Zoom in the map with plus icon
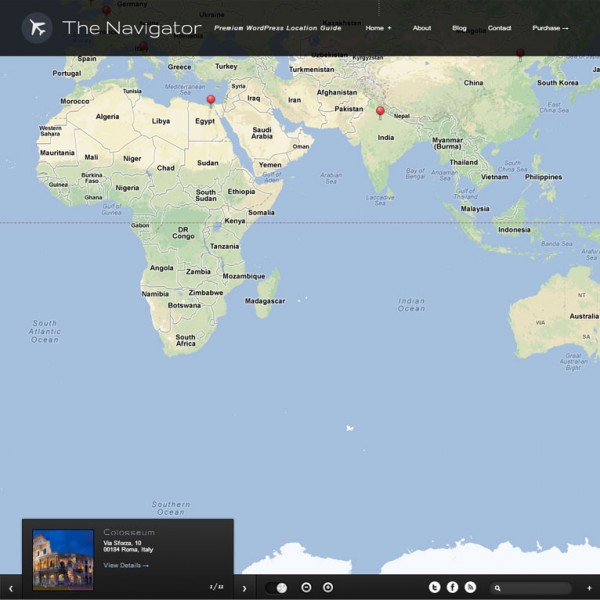Screen dimensions: 600x600 click(328, 587)
